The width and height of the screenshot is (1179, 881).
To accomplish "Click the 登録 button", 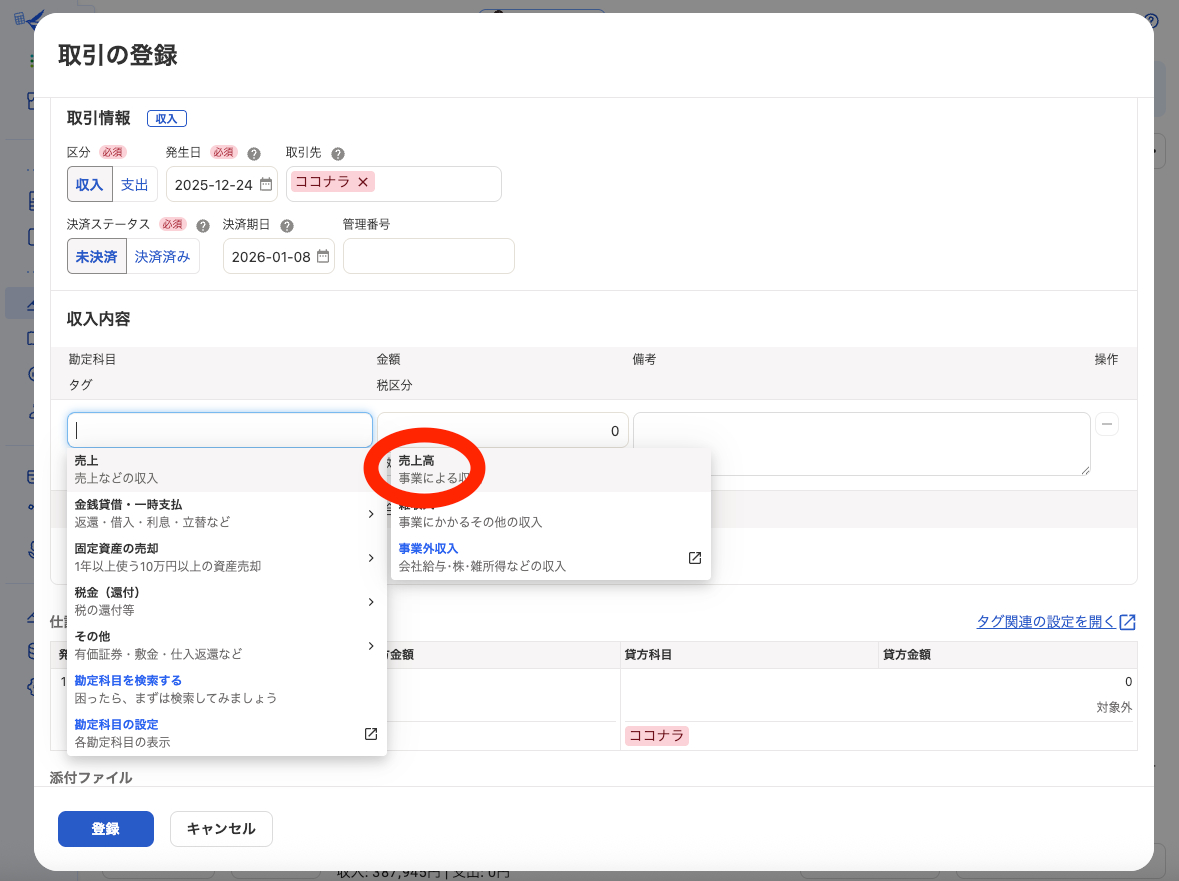I will coord(106,829).
